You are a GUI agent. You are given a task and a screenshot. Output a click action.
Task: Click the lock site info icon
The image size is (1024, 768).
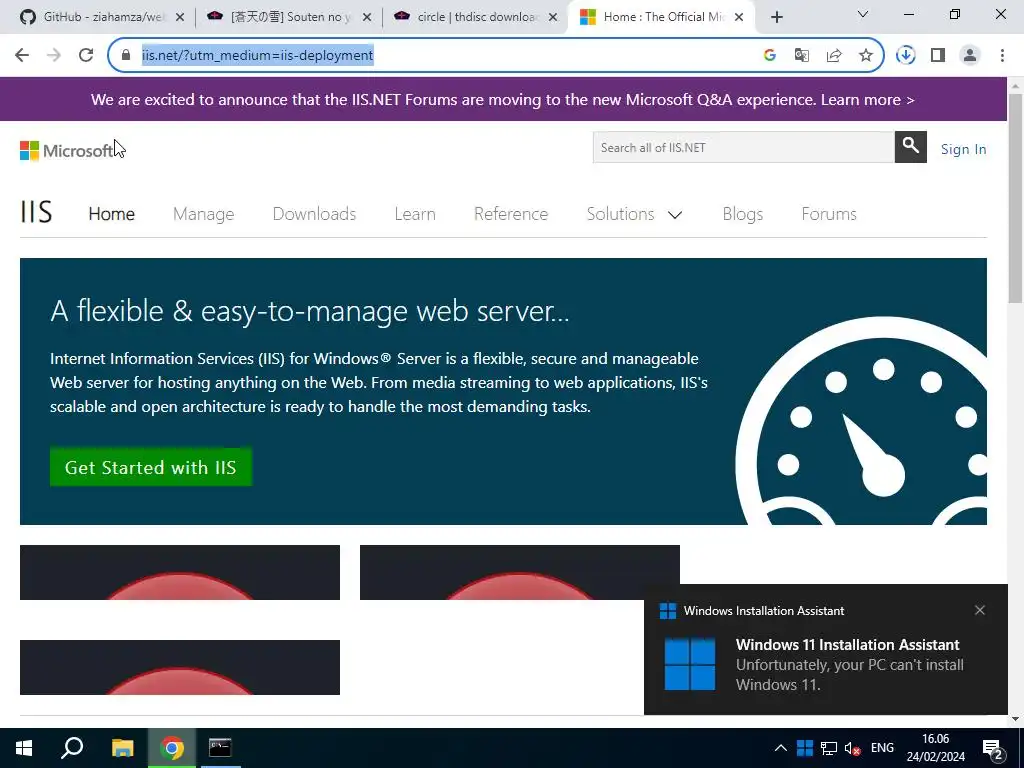click(126, 56)
